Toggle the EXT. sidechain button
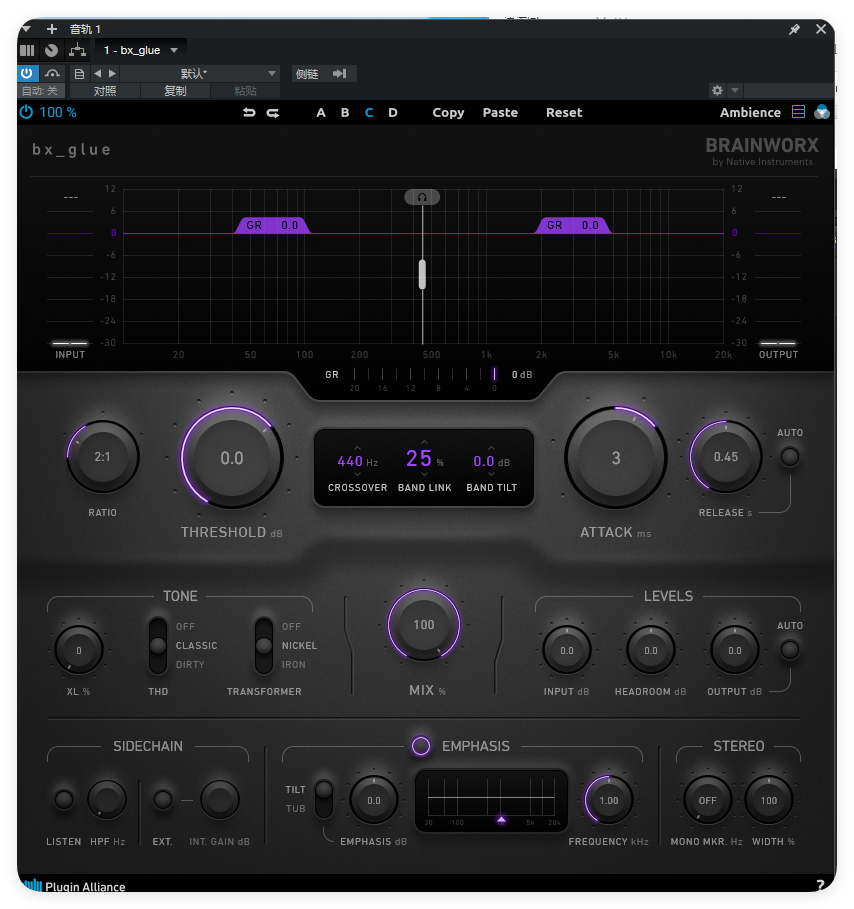854x909 pixels. coord(163,800)
